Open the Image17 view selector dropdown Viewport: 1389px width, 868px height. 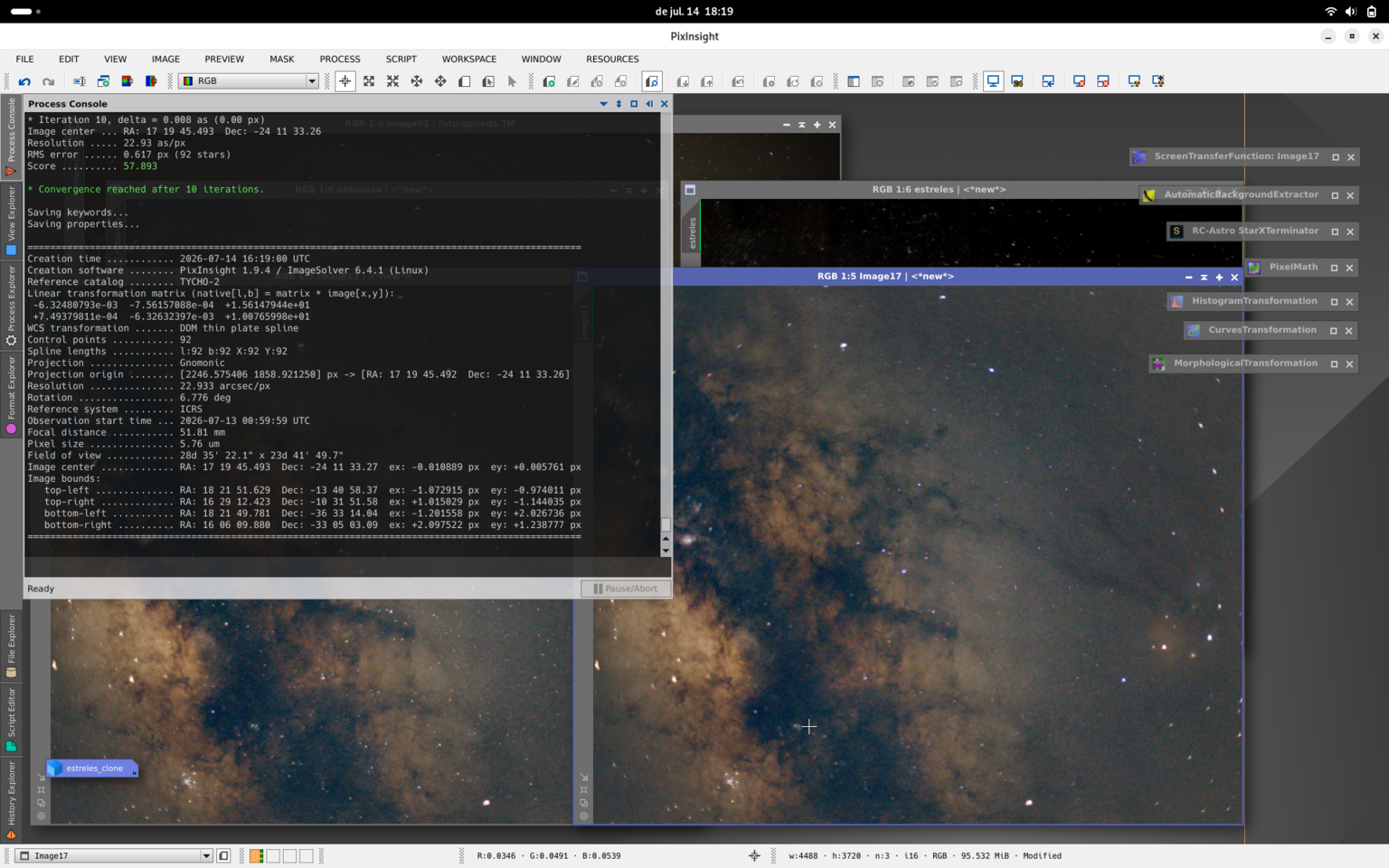(115, 855)
